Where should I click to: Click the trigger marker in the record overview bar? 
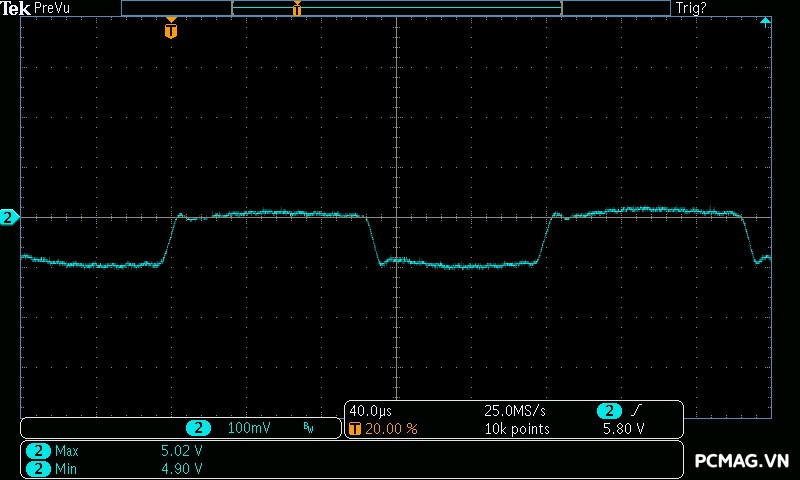(x=297, y=9)
